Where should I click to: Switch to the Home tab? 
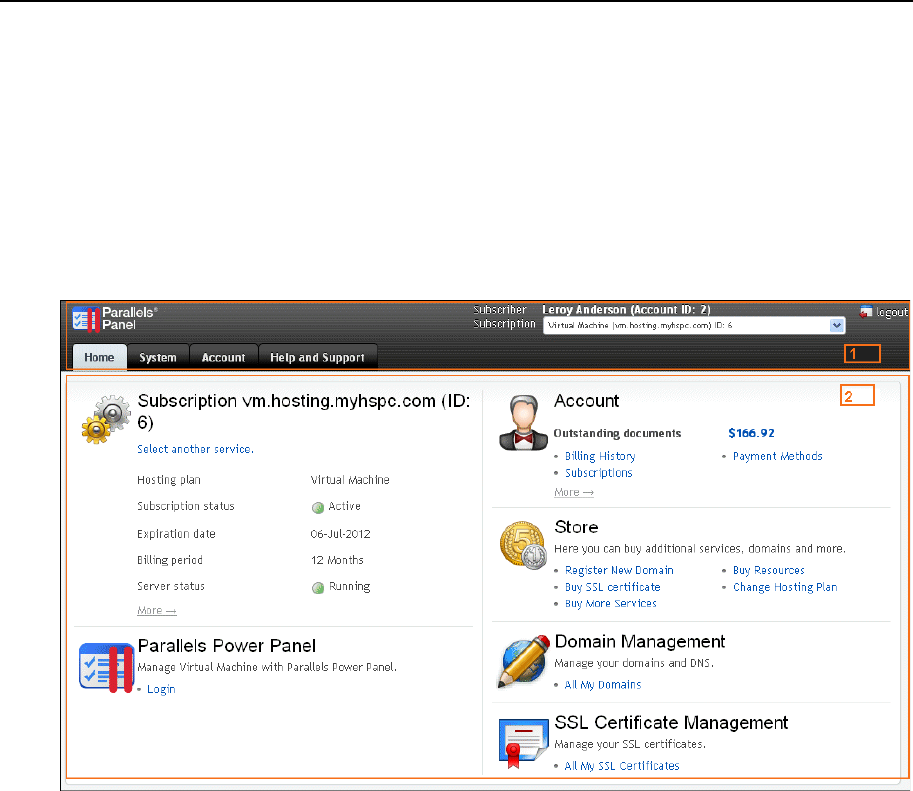coord(99,357)
